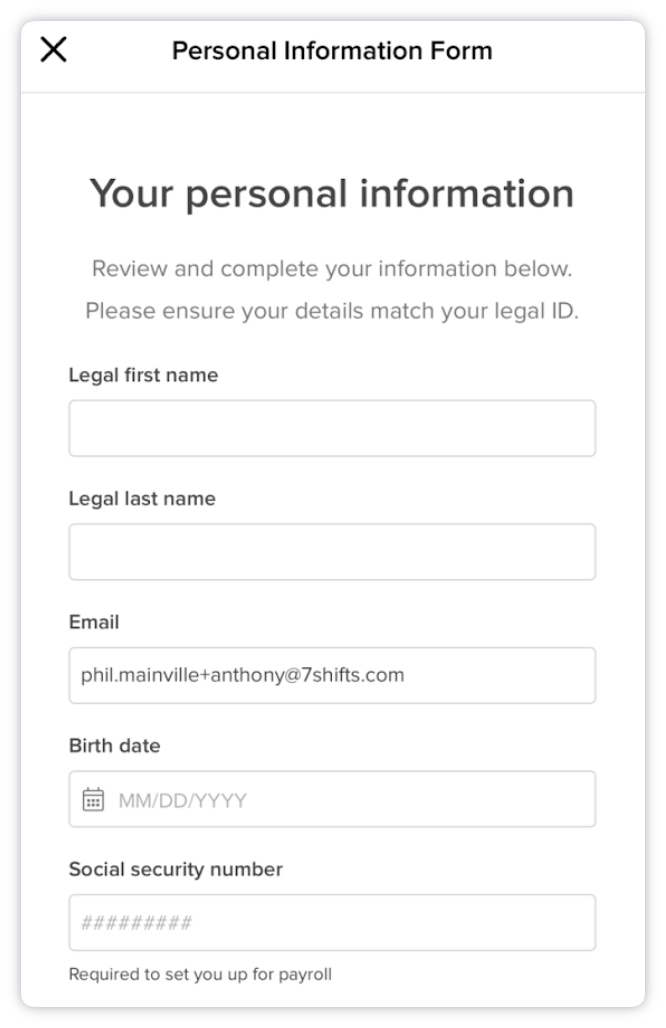Click the Legal last name label

142,498
